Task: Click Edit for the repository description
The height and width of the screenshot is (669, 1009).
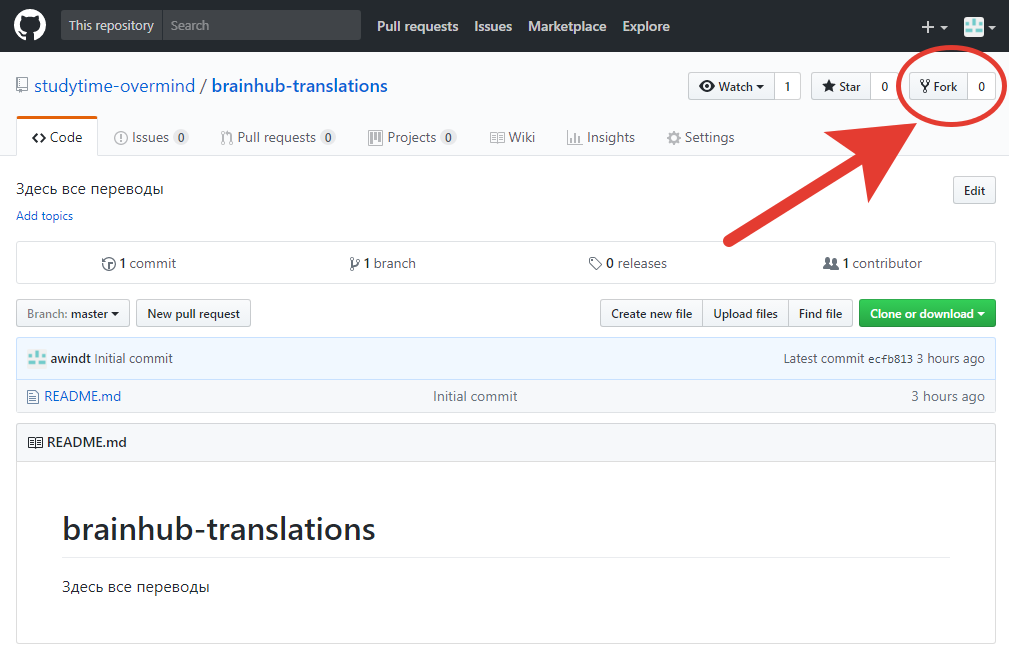Action: (x=974, y=190)
